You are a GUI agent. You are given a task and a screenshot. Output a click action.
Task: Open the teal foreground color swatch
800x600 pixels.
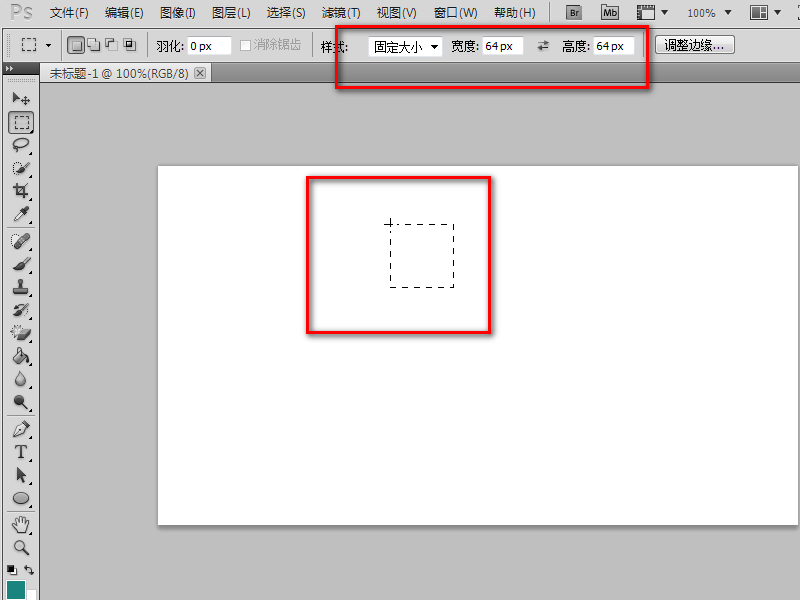(x=16, y=590)
